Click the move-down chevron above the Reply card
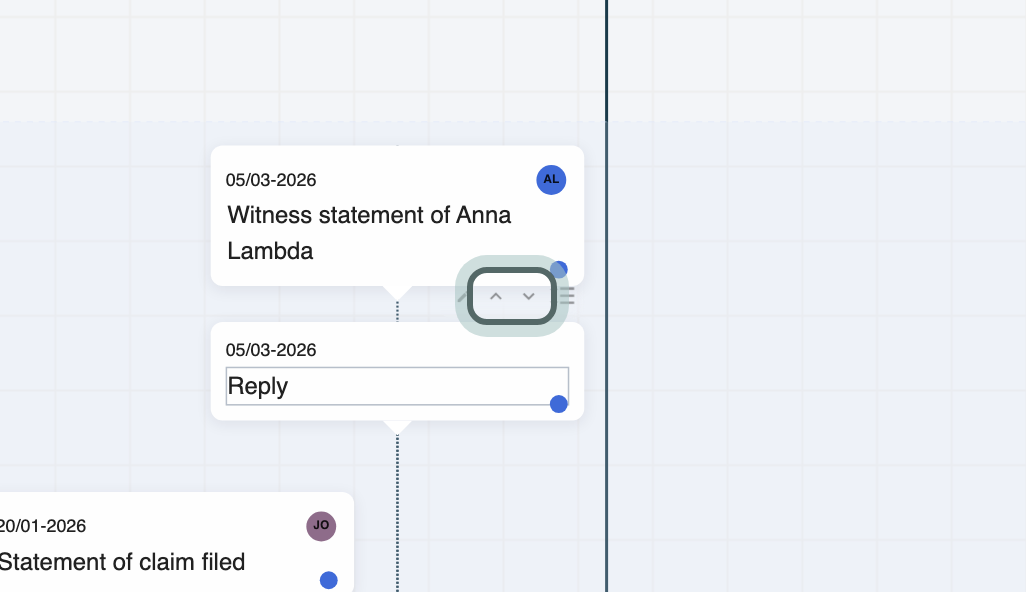The height and width of the screenshot is (592, 1026). (529, 296)
